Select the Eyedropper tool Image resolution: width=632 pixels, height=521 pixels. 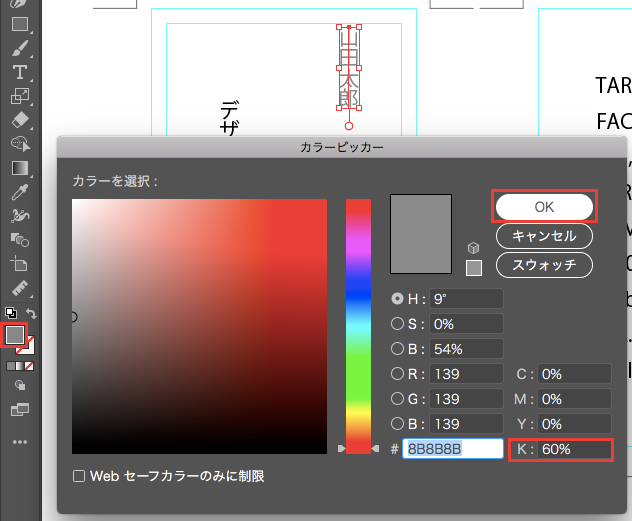tap(19, 191)
